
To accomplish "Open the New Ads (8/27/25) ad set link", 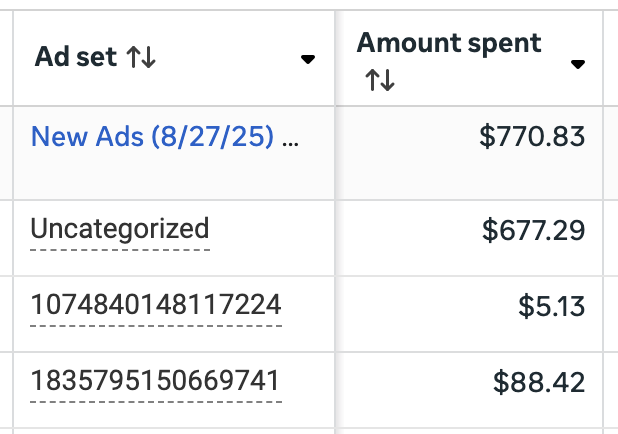I will click(152, 137).
